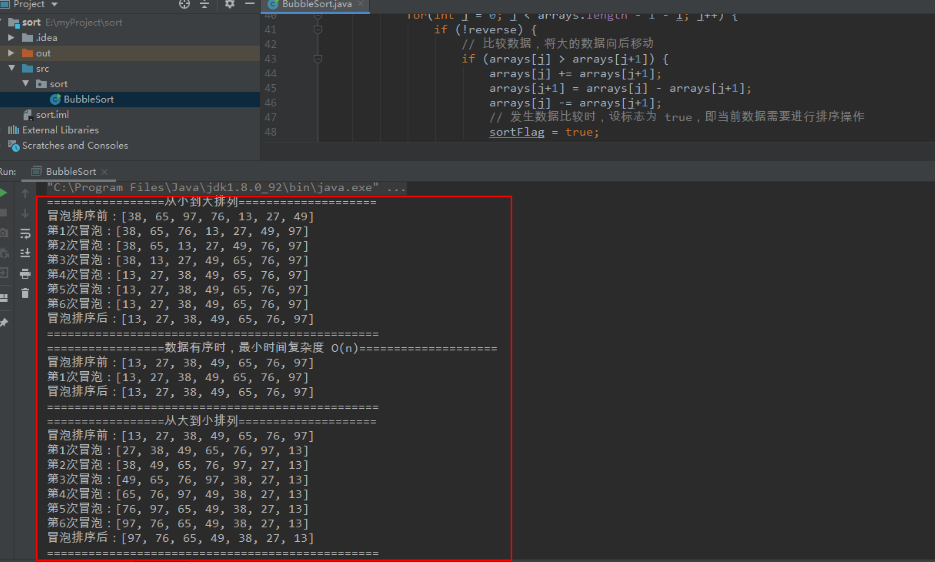Click the orange out folder icon
Viewport: 935px width, 562px height.
(x=27, y=53)
